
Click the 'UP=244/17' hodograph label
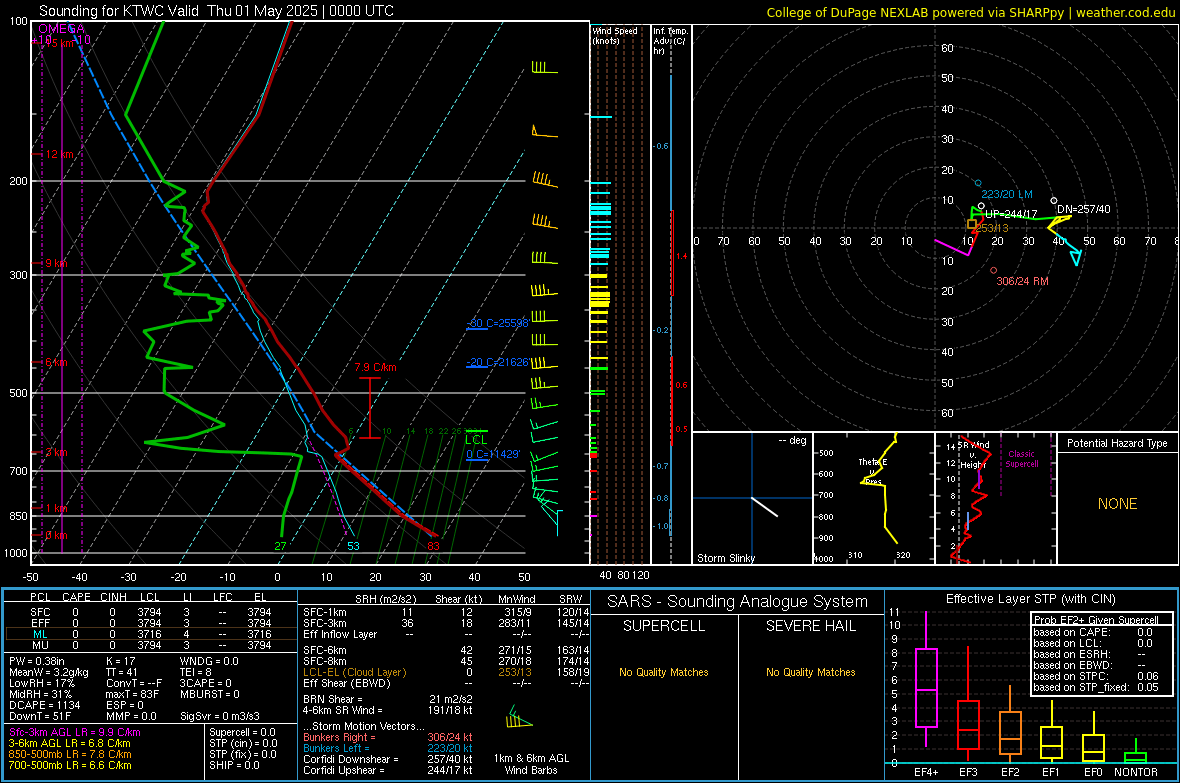pos(1011,214)
